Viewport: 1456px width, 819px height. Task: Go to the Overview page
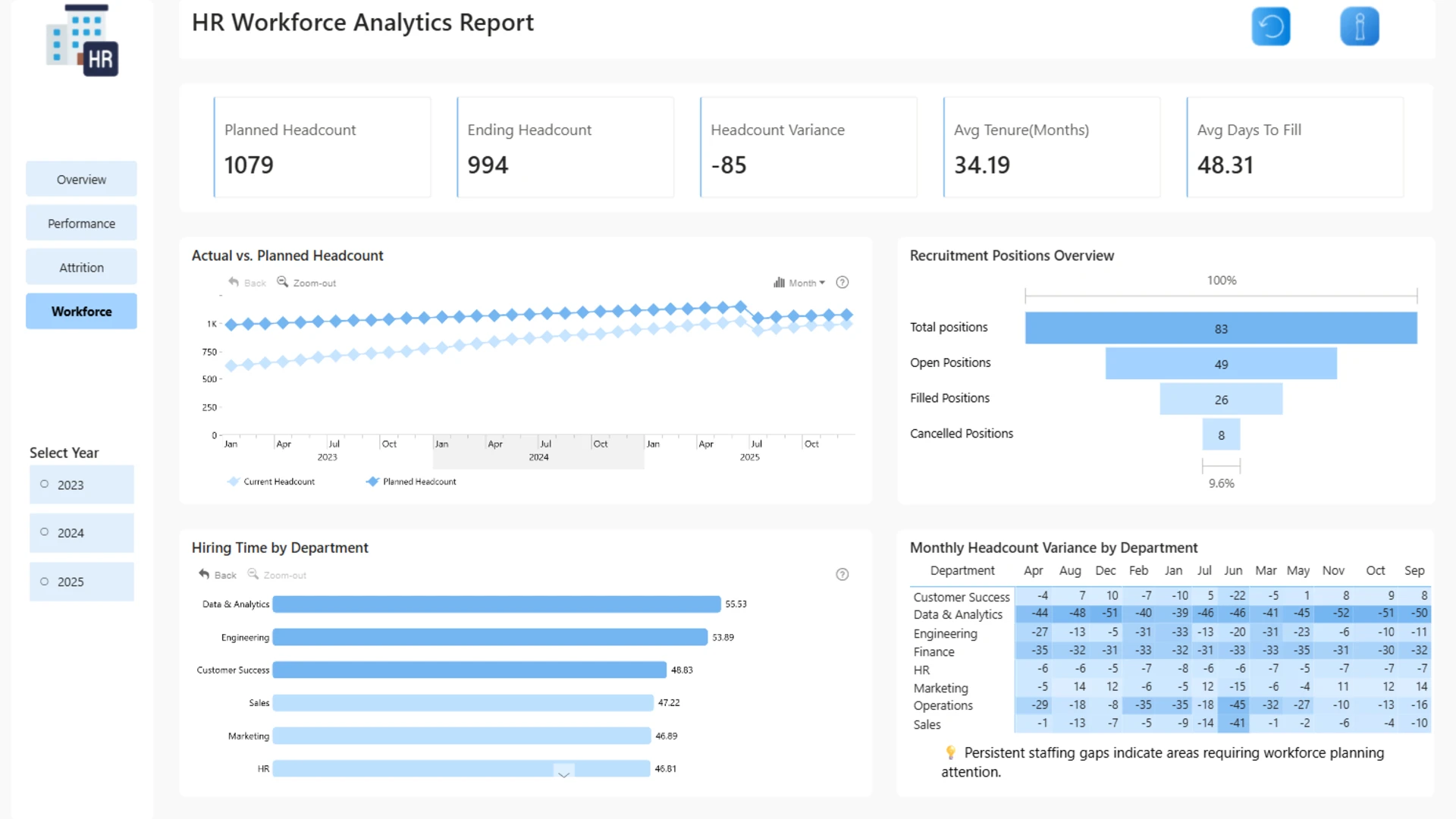pyautogui.click(x=81, y=179)
